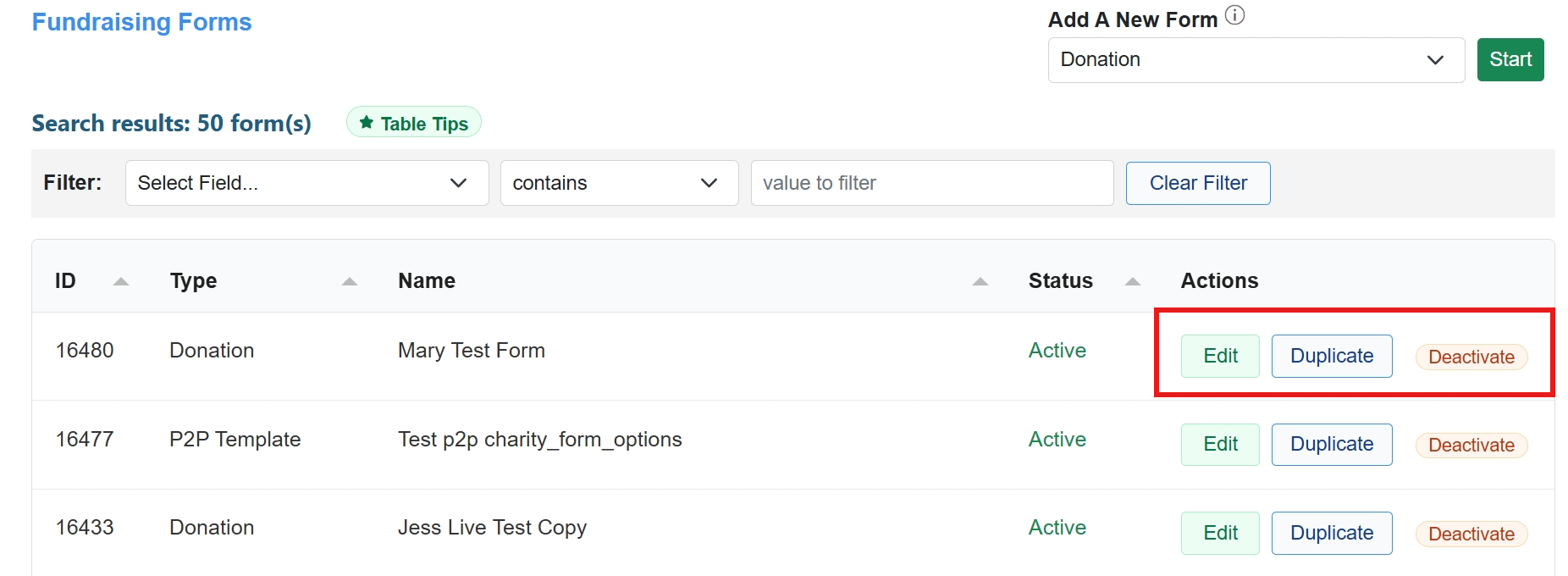Sort table by Name column arrow
Viewport: 1568px width, 576px height.
(980, 281)
